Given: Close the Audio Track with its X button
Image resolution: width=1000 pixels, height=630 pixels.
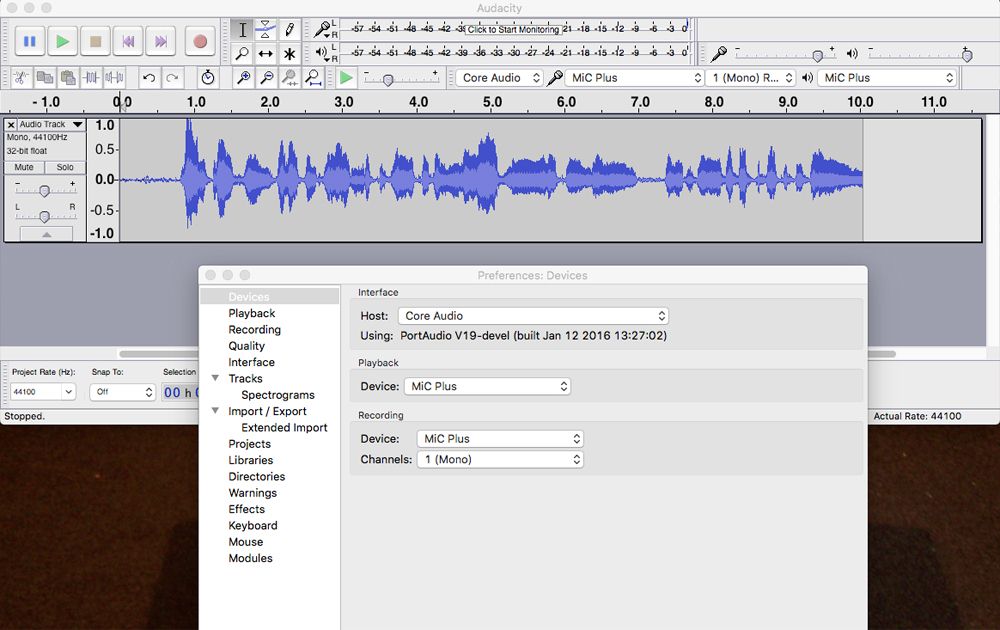Looking at the screenshot, I should pyautogui.click(x=11, y=125).
